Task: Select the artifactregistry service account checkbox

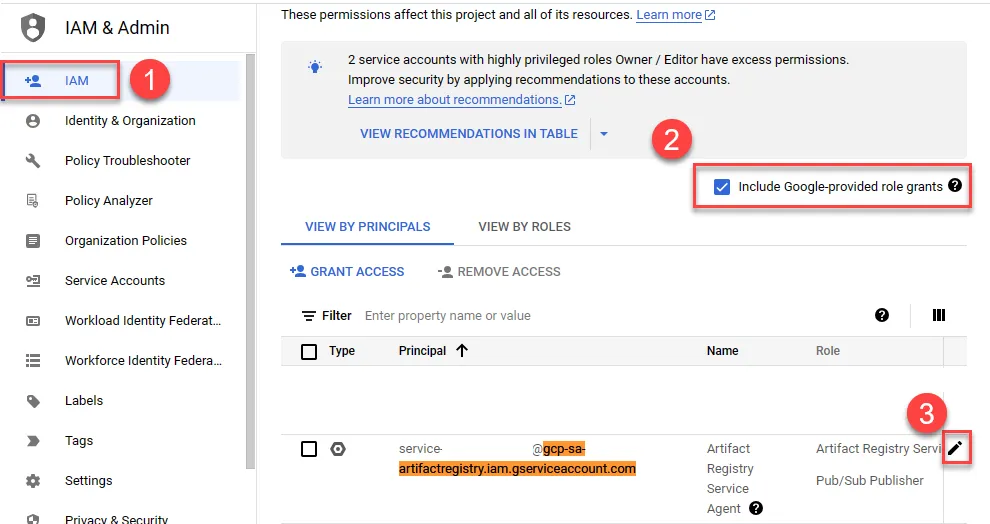Action: point(309,449)
